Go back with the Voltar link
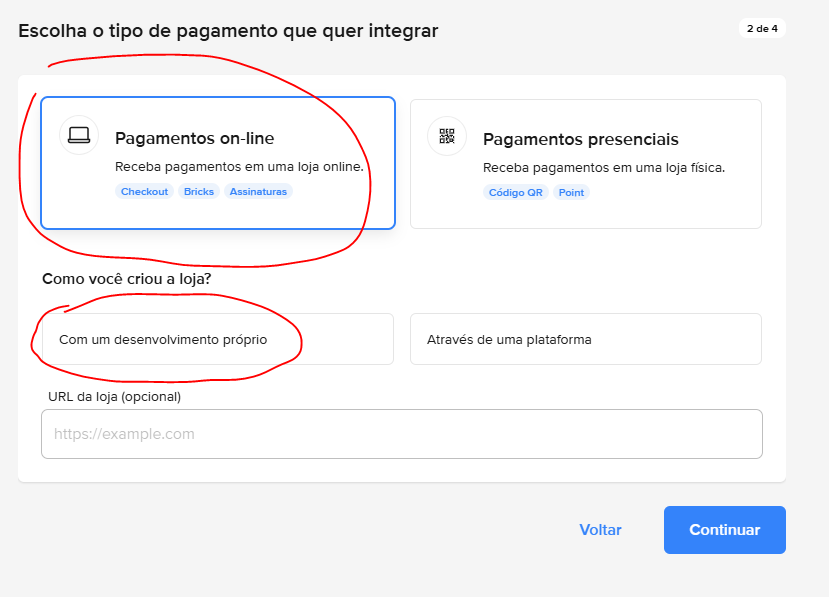Screen dimensions: 829x597 (x=600, y=530)
